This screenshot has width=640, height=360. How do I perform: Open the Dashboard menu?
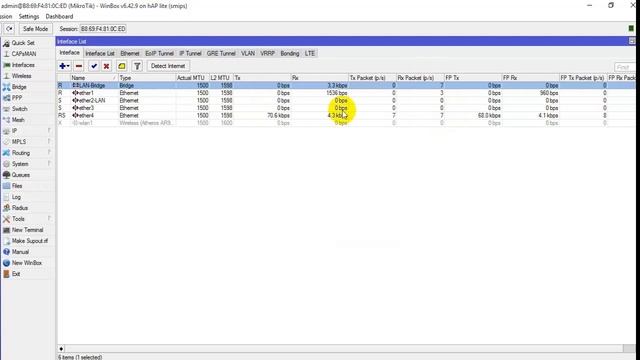point(59,17)
